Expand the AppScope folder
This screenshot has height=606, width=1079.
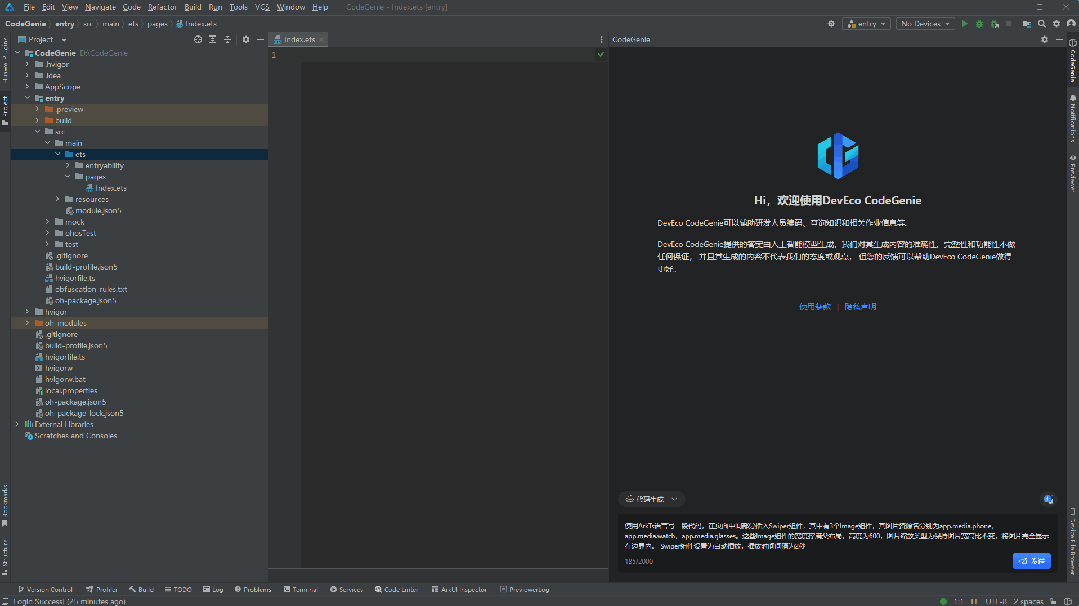[x=28, y=87]
